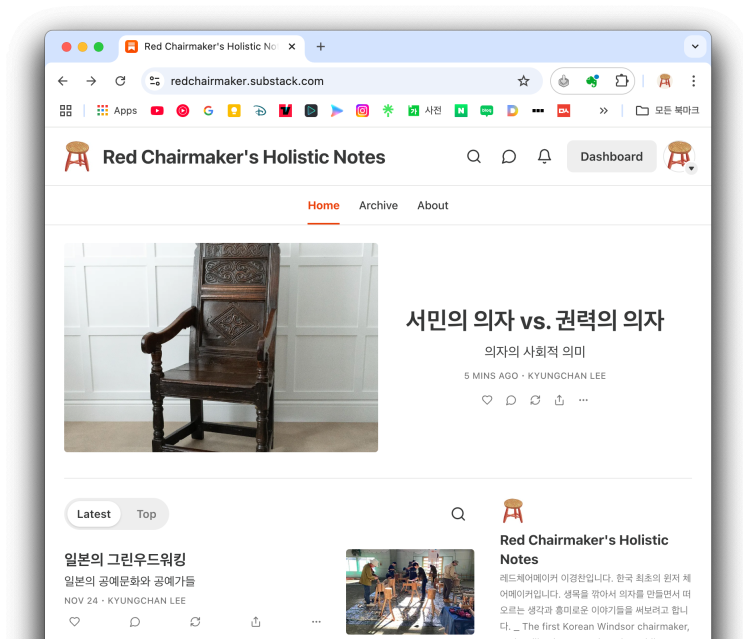The height and width of the screenshot is (639, 743).
Task: Comment on the featured post
Action: (511, 400)
